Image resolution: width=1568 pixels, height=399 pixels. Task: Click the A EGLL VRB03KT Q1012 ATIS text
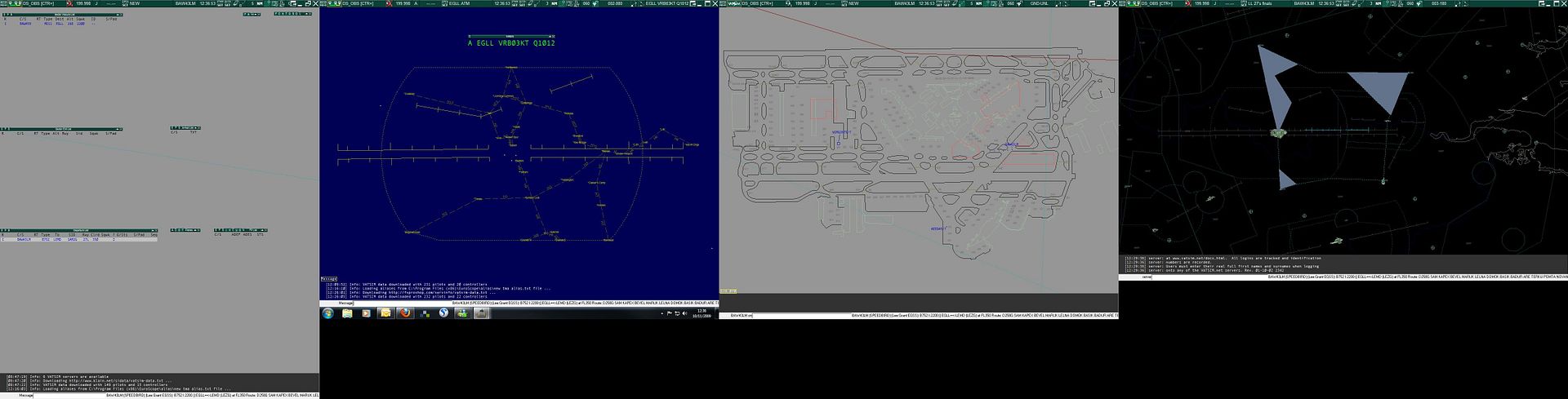click(x=511, y=43)
